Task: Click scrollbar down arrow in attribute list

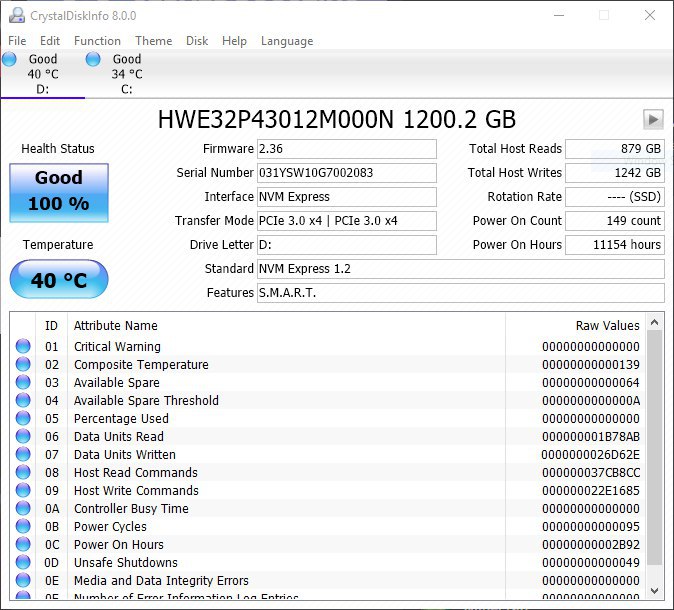Action: point(655,591)
